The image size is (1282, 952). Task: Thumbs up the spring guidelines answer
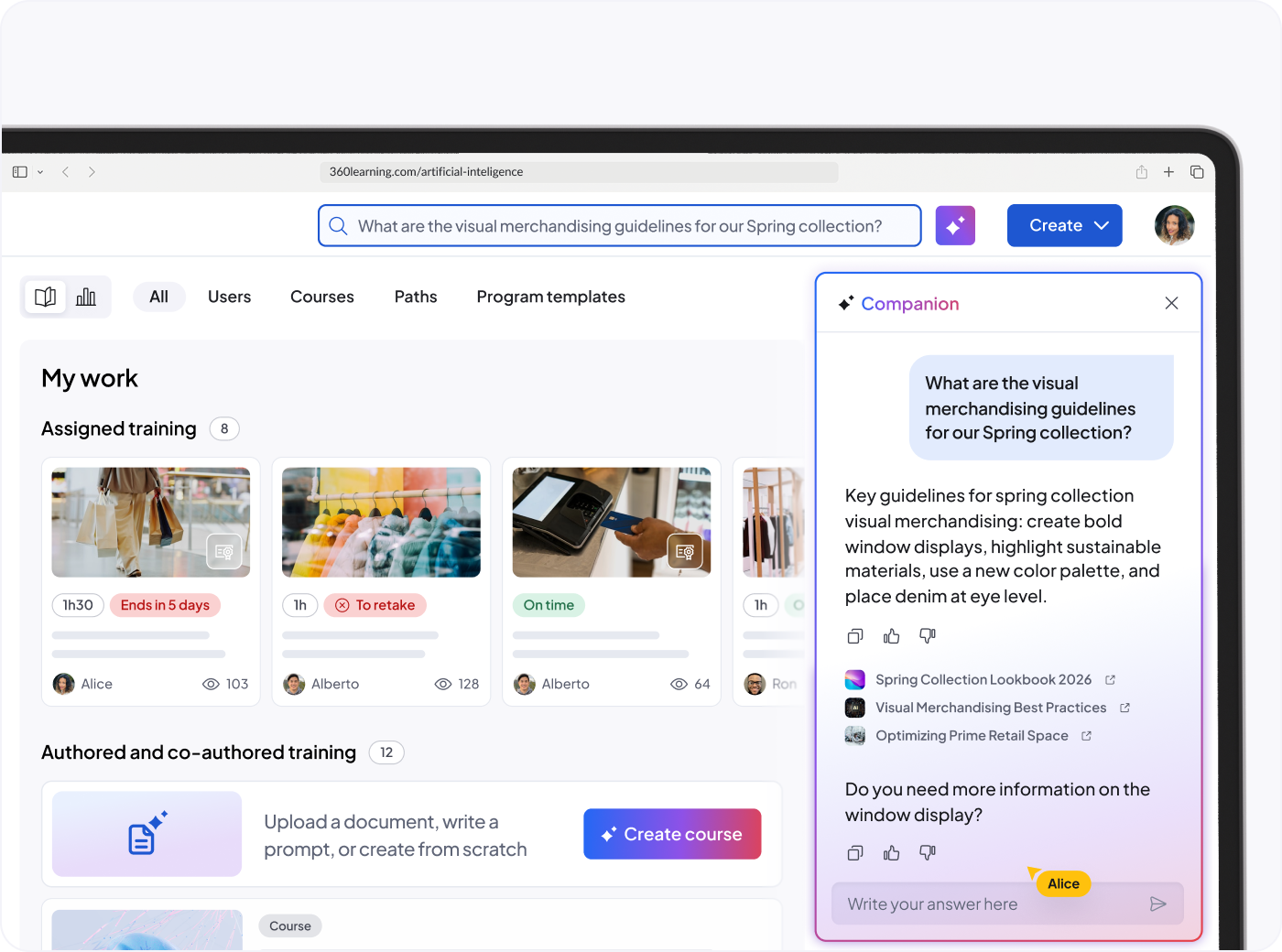(x=891, y=636)
